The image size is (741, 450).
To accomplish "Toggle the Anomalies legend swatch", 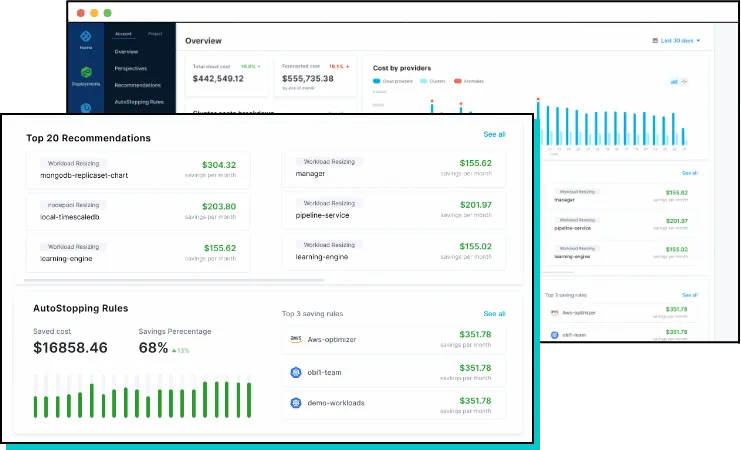I will pyautogui.click(x=457, y=81).
